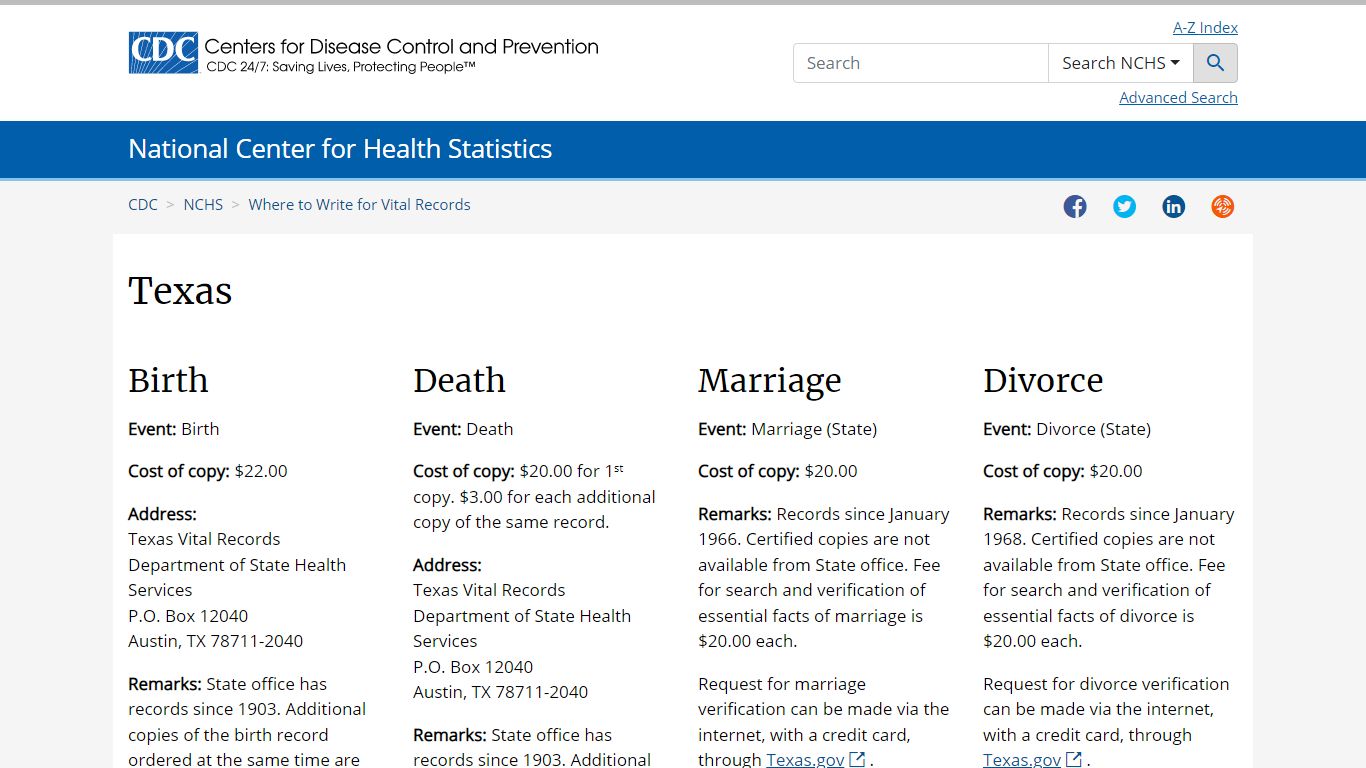Click the Texas page heading
Screen dimensions: 1366x768
(x=180, y=291)
